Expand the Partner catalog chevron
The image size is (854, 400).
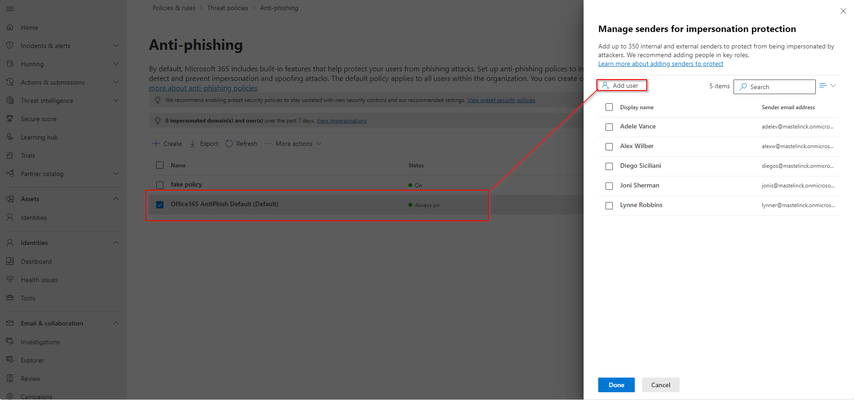116,174
